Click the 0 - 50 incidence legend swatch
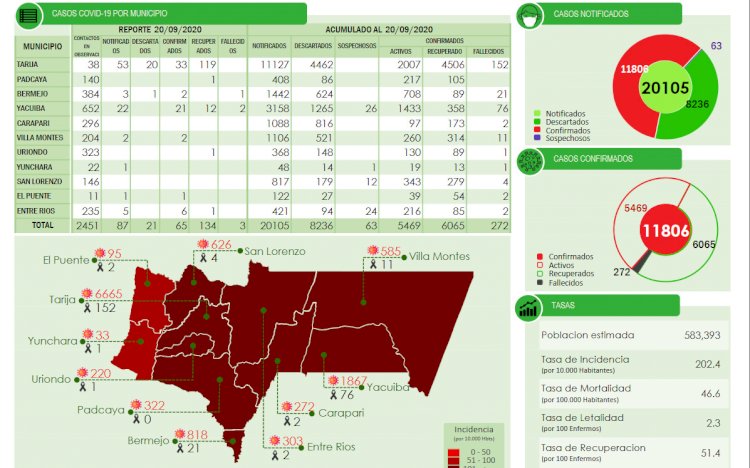The image size is (750, 468). pos(453,452)
